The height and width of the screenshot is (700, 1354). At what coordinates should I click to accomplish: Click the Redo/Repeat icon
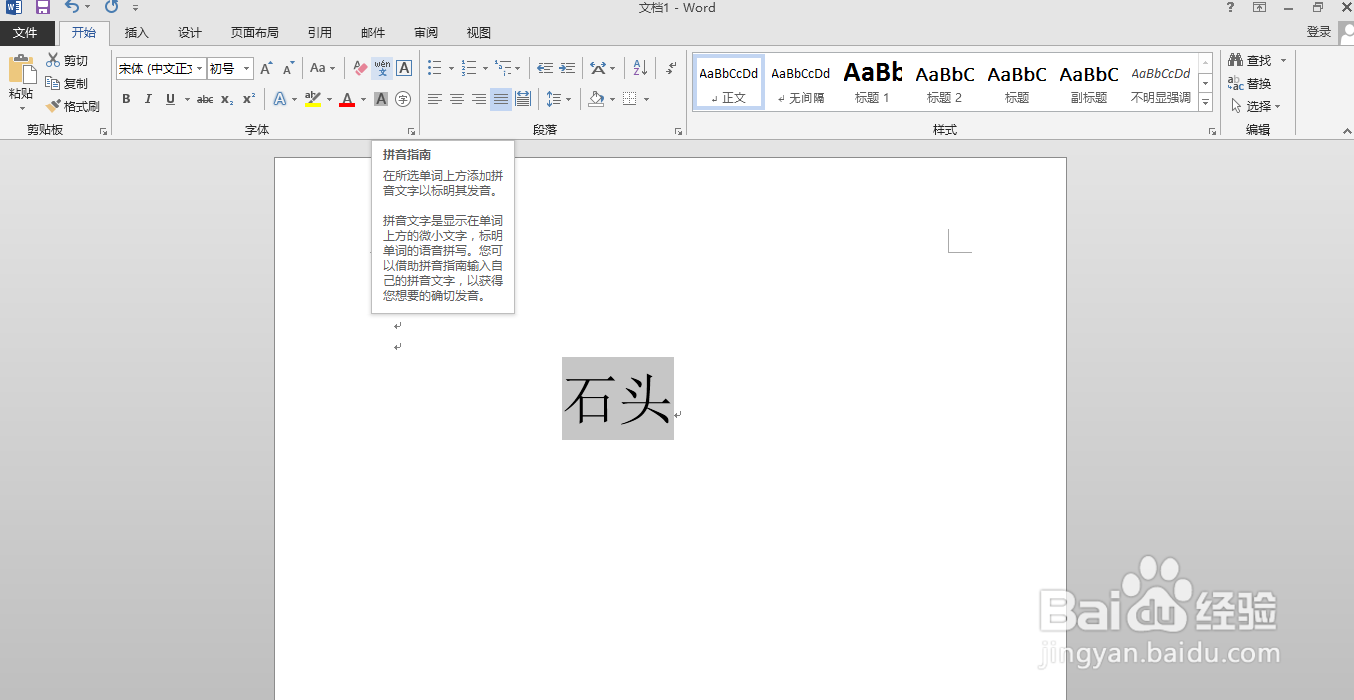pyautogui.click(x=111, y=7)
